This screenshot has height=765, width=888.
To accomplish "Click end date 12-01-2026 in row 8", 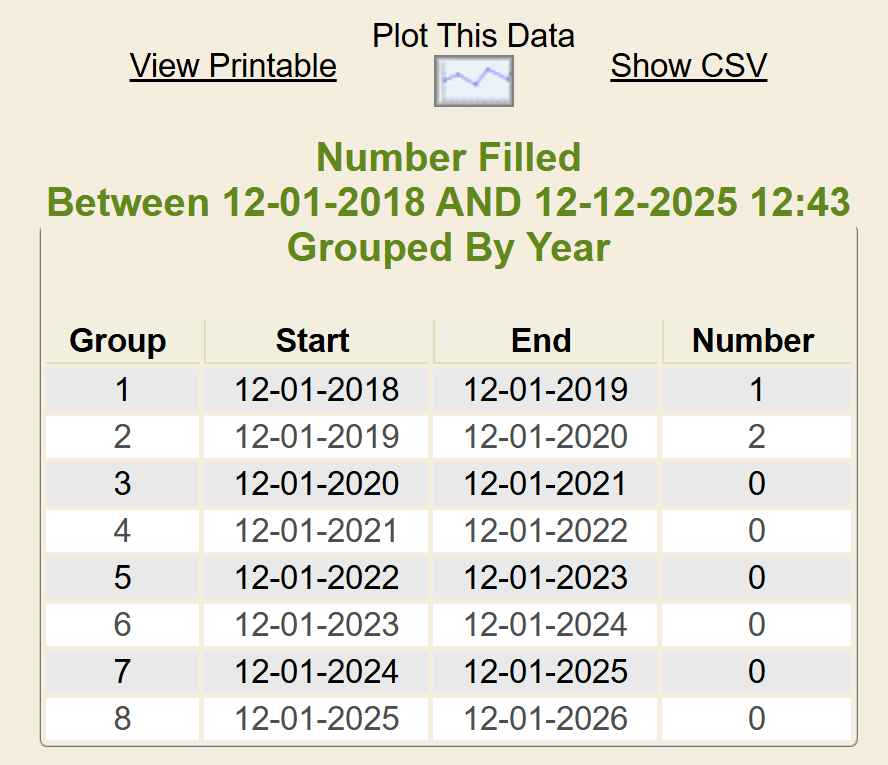I will [545, 719].
